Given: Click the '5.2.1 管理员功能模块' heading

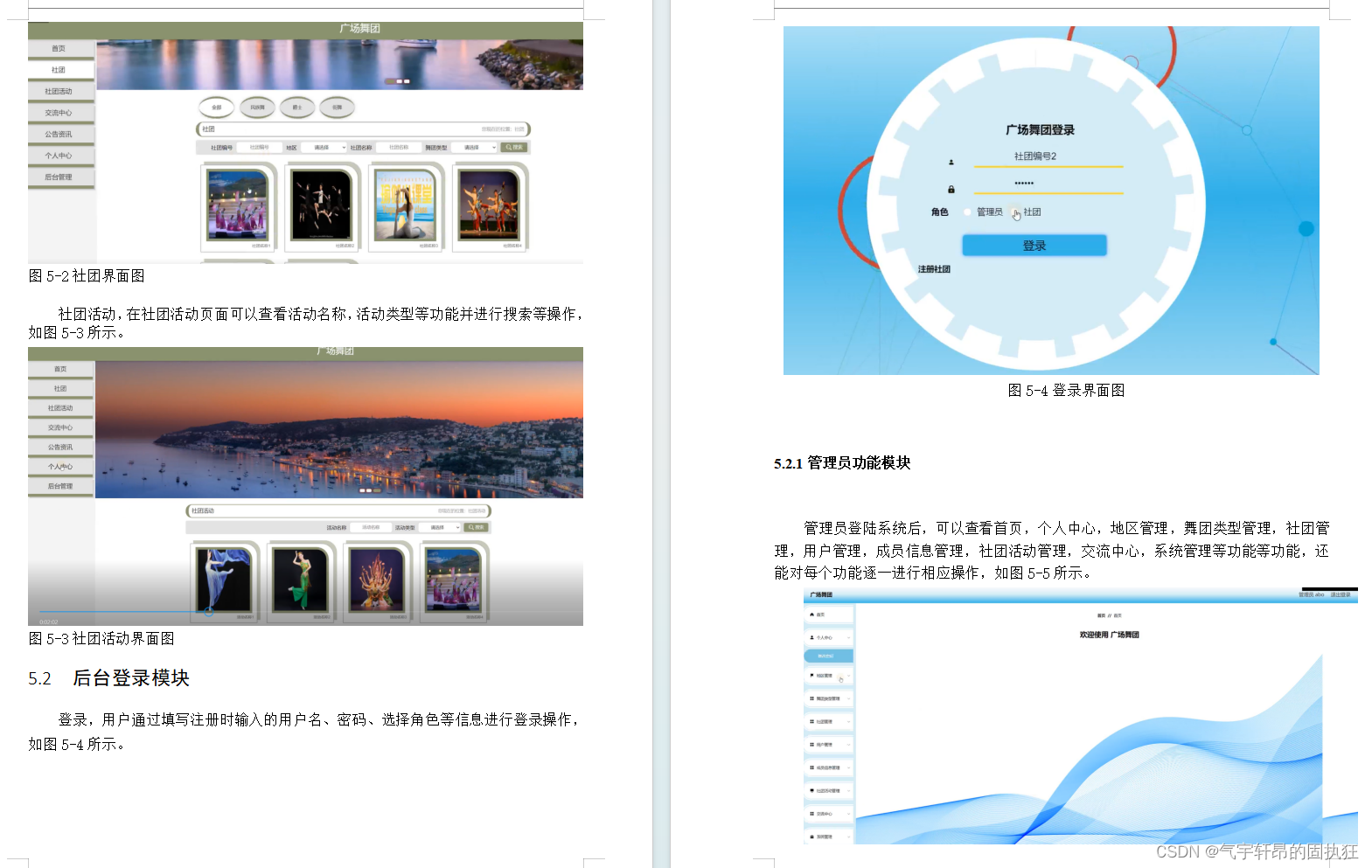Looking at the screenshot, I should [x=842, y=463].
